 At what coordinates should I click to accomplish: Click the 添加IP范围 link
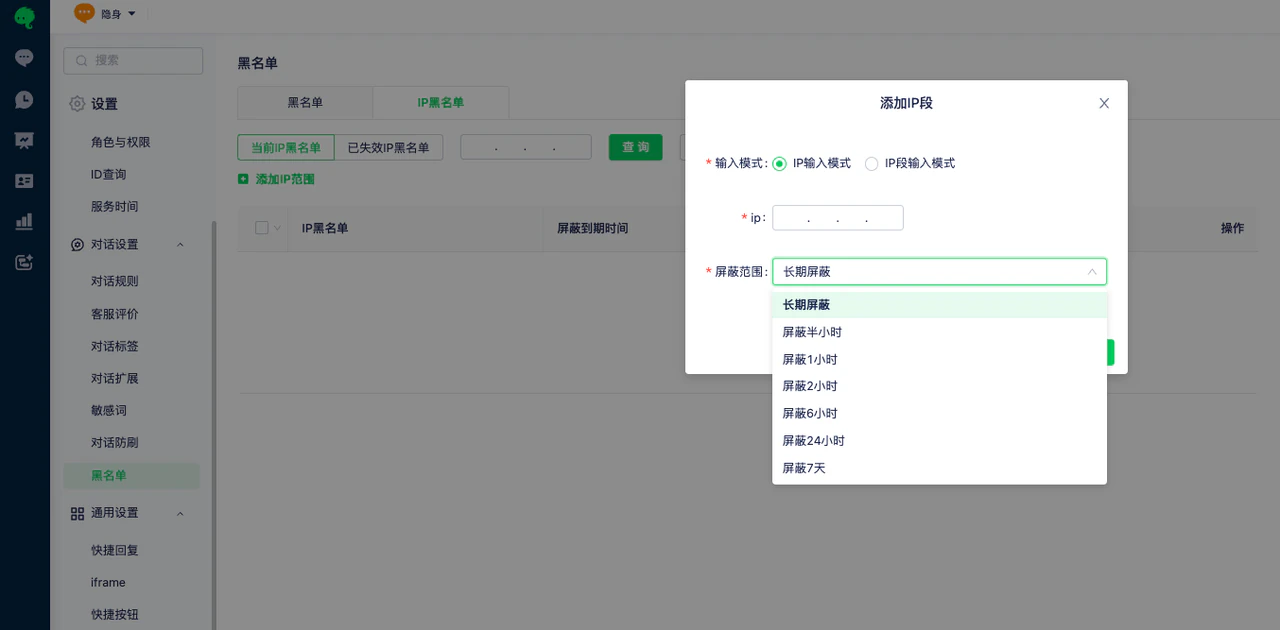pos(285,179)
